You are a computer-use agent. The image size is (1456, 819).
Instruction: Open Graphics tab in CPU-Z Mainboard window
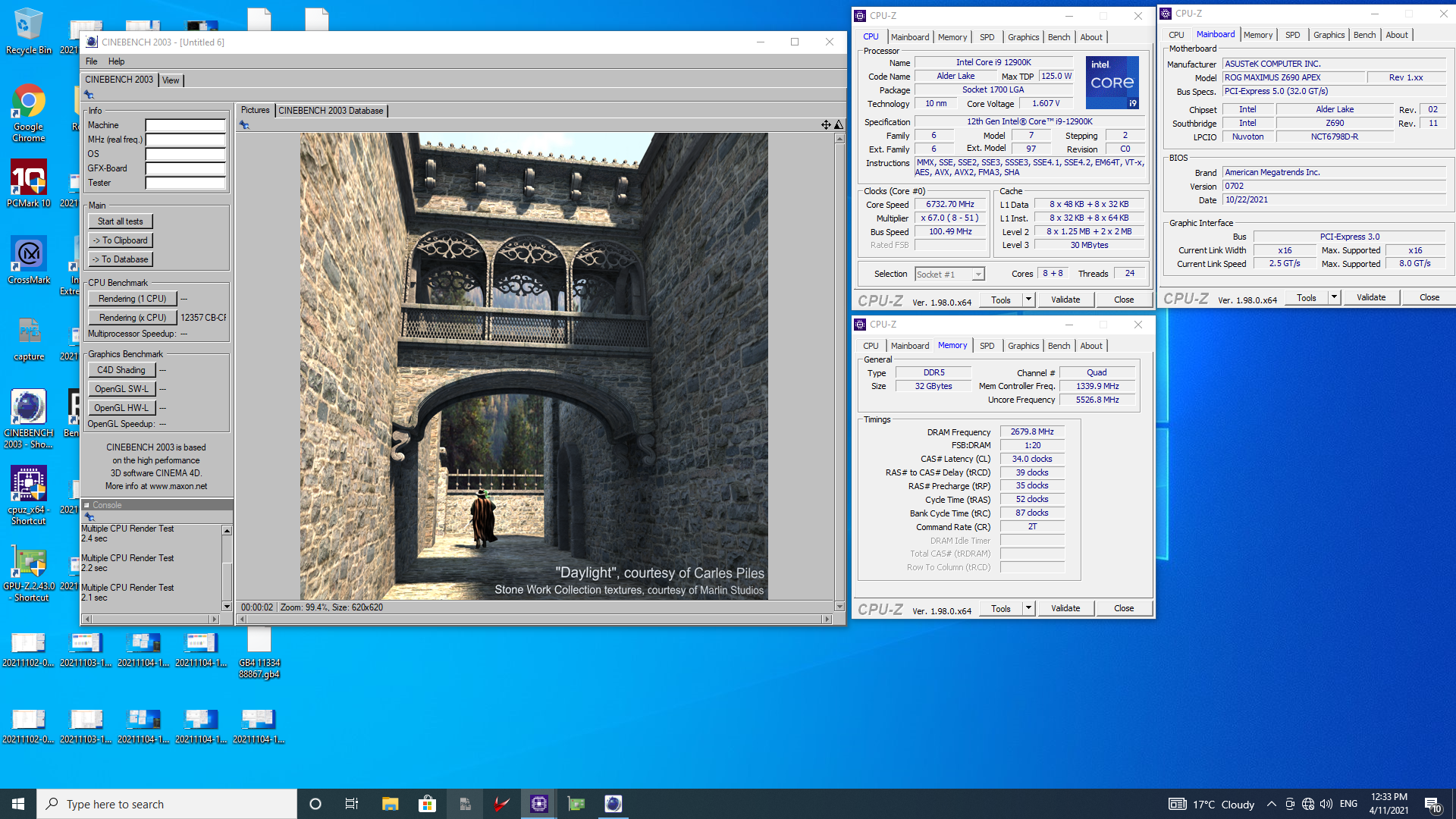click(x=1329, y=35)
